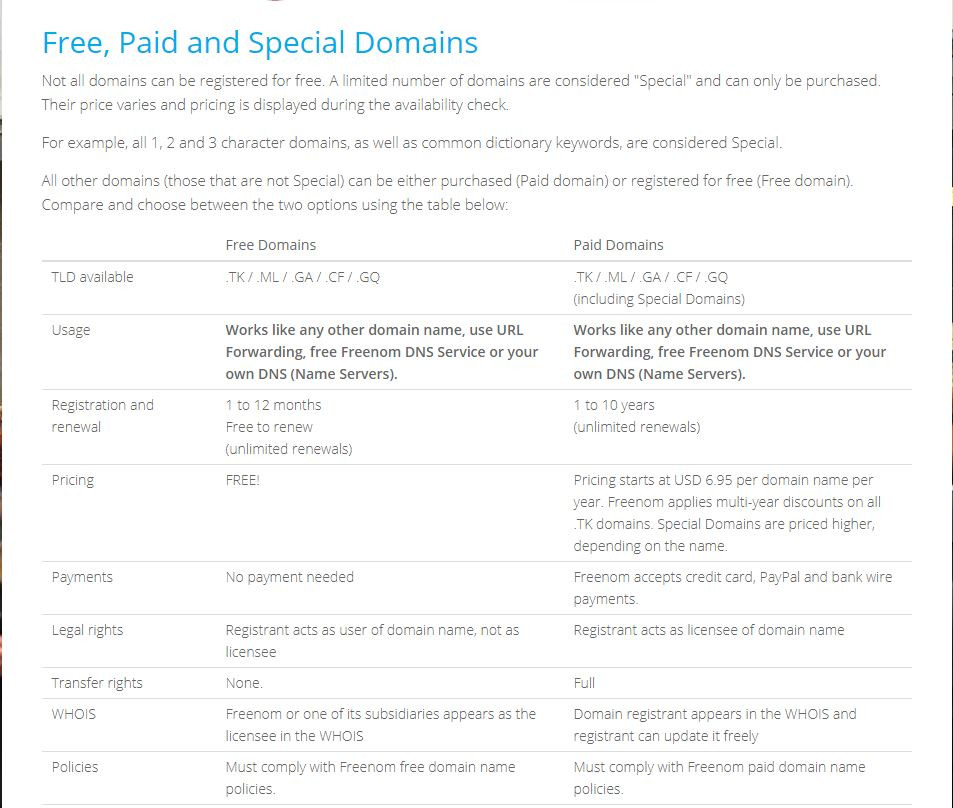This screenshot has width=953, height=808.
Task: Click the 'No payment needed' cell
Action: pos(289,577)
